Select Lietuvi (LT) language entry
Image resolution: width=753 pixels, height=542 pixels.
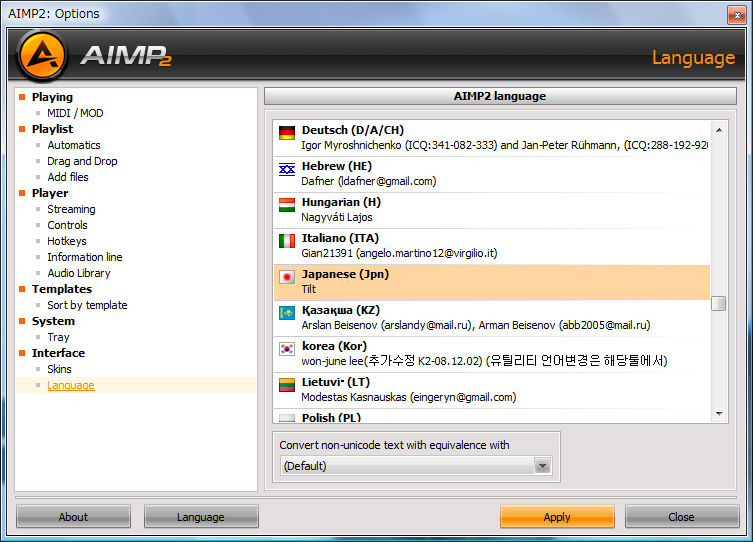[492, 390]
